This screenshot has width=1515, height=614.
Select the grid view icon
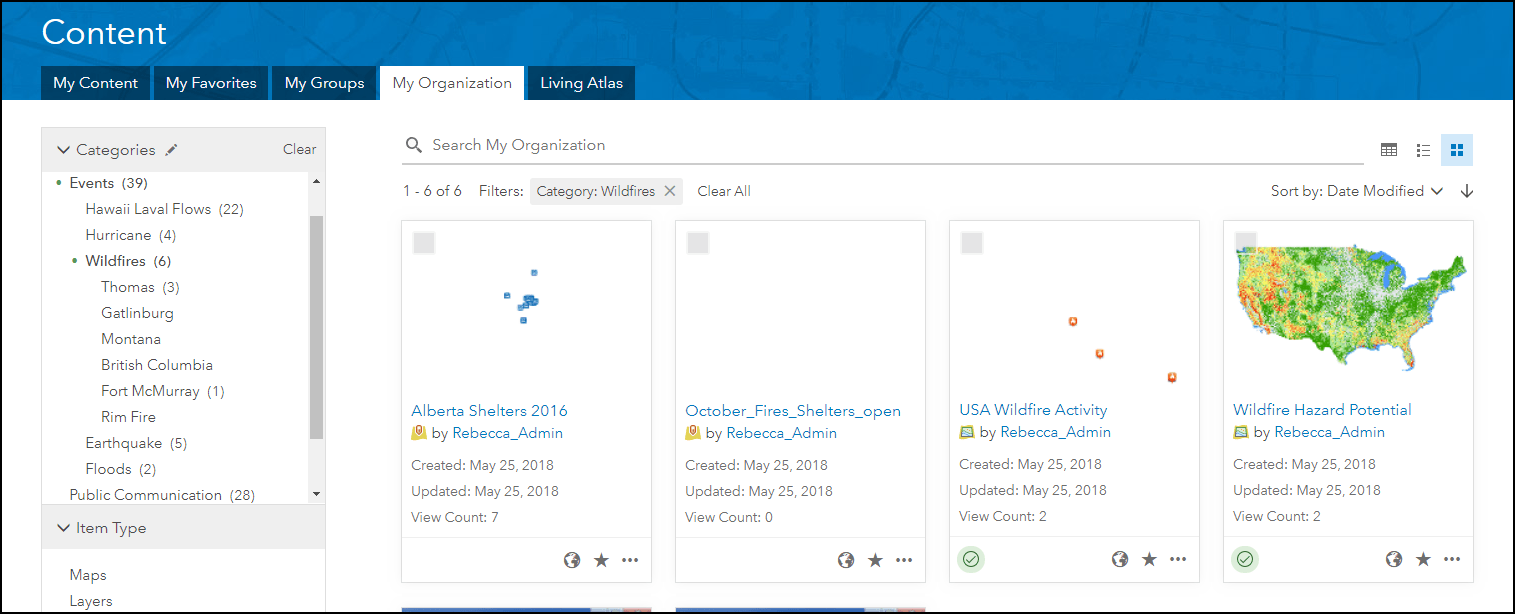pyautogui.click(x=1457, y=150)
